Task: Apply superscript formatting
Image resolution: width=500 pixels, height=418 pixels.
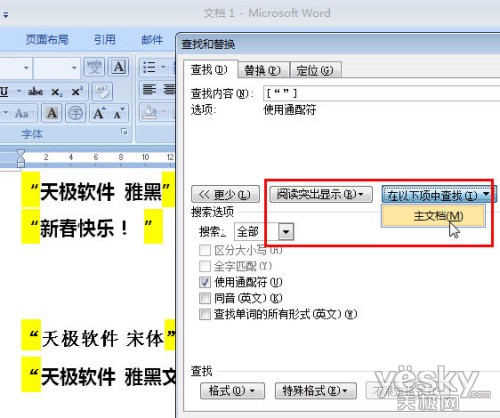Action: (77, 91)
